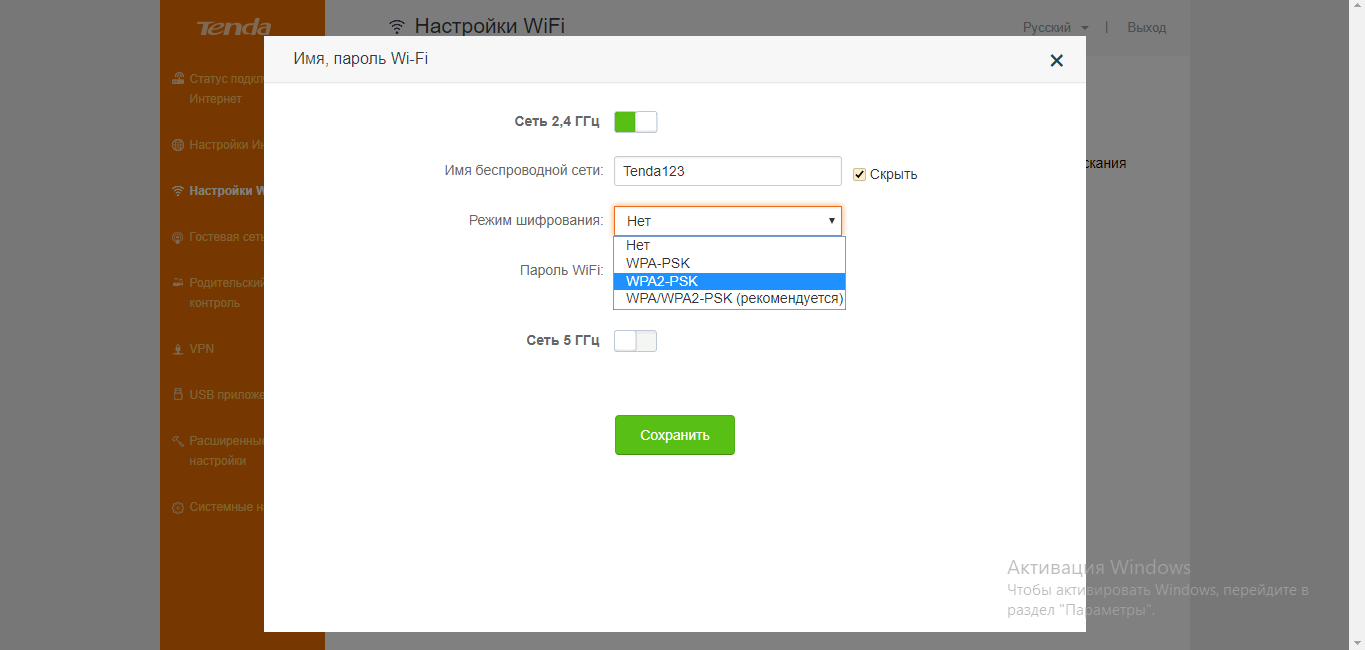1365x650 pixels.
Task: Click the Parental control icon in sidebar
Action: tap(178, 283)
